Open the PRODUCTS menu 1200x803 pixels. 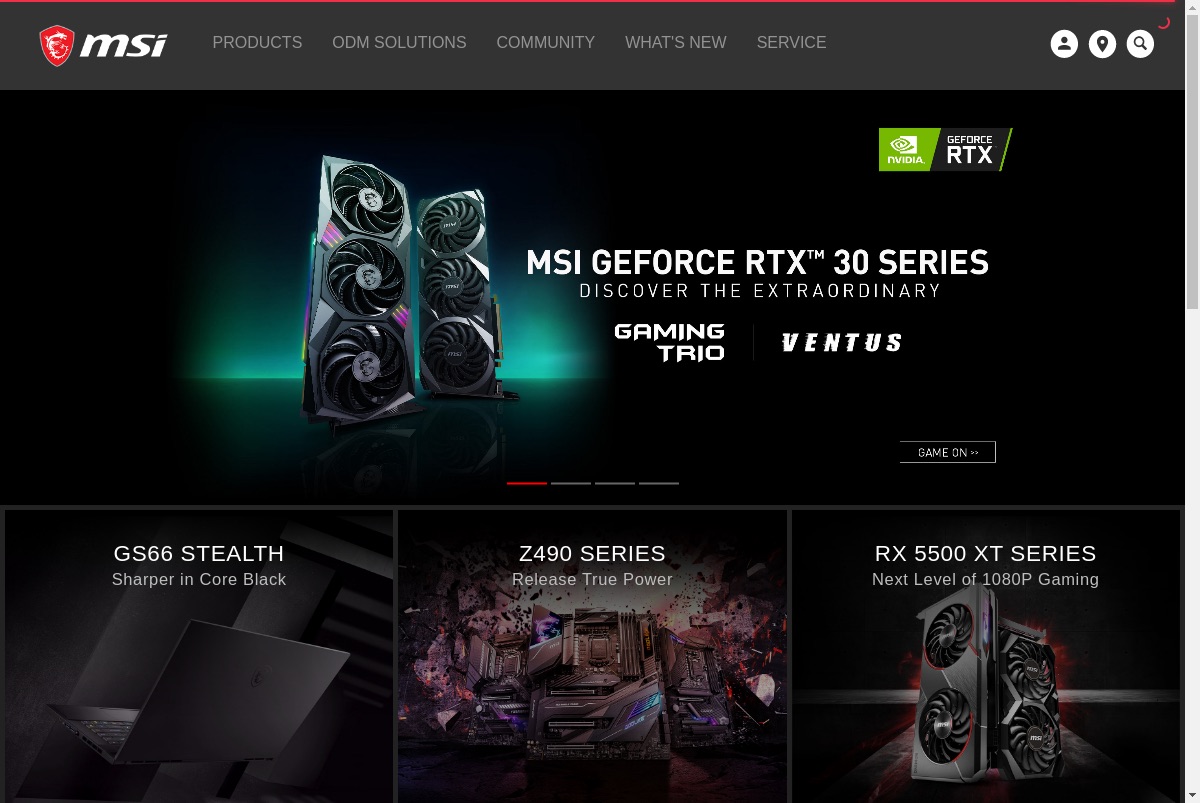257,43
